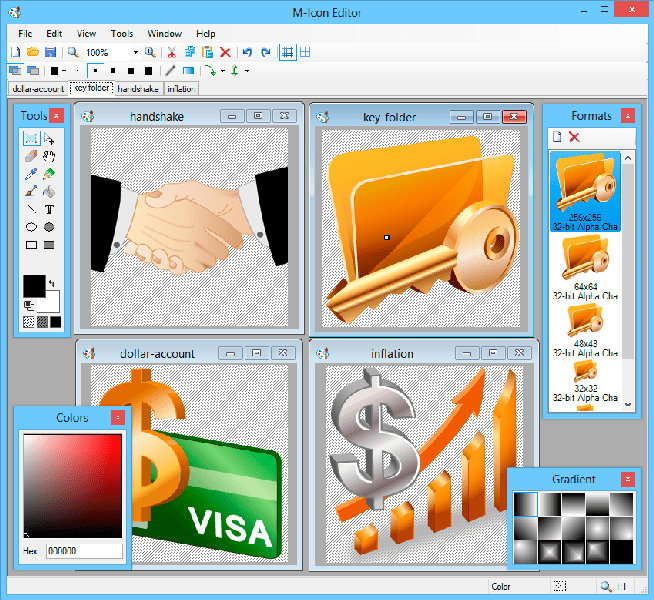Choose the Hand pan tool
654x600 pixels.
click(49, 156)
